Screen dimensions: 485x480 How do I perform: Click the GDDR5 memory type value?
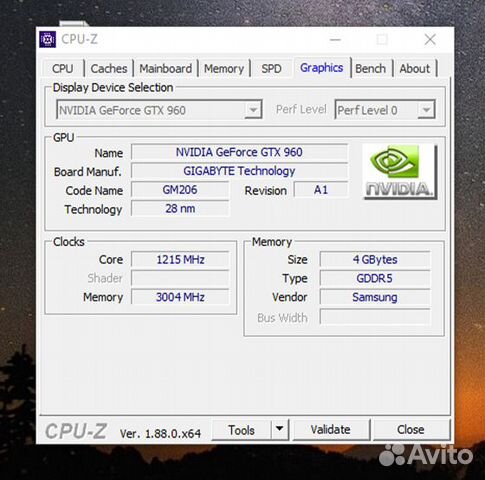[x=375, y=278]
